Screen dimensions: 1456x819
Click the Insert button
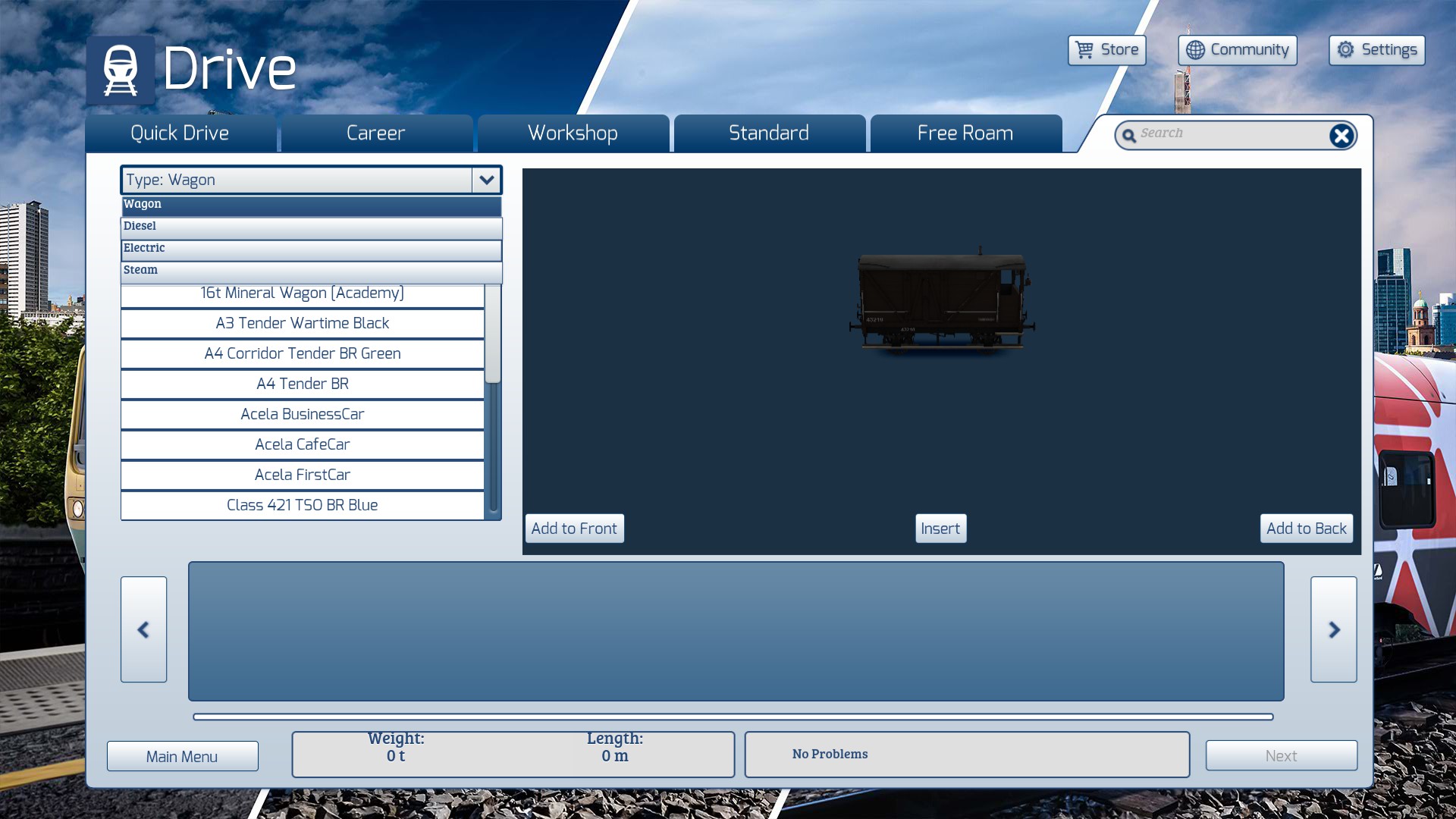point(940,529)
